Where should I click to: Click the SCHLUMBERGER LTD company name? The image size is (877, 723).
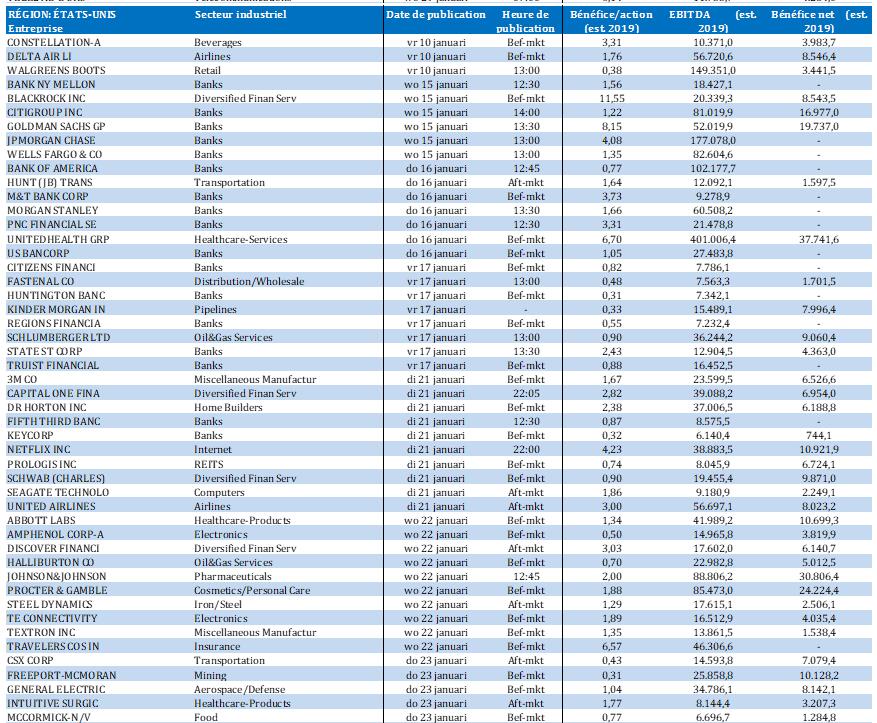click(x=59, y=337)
